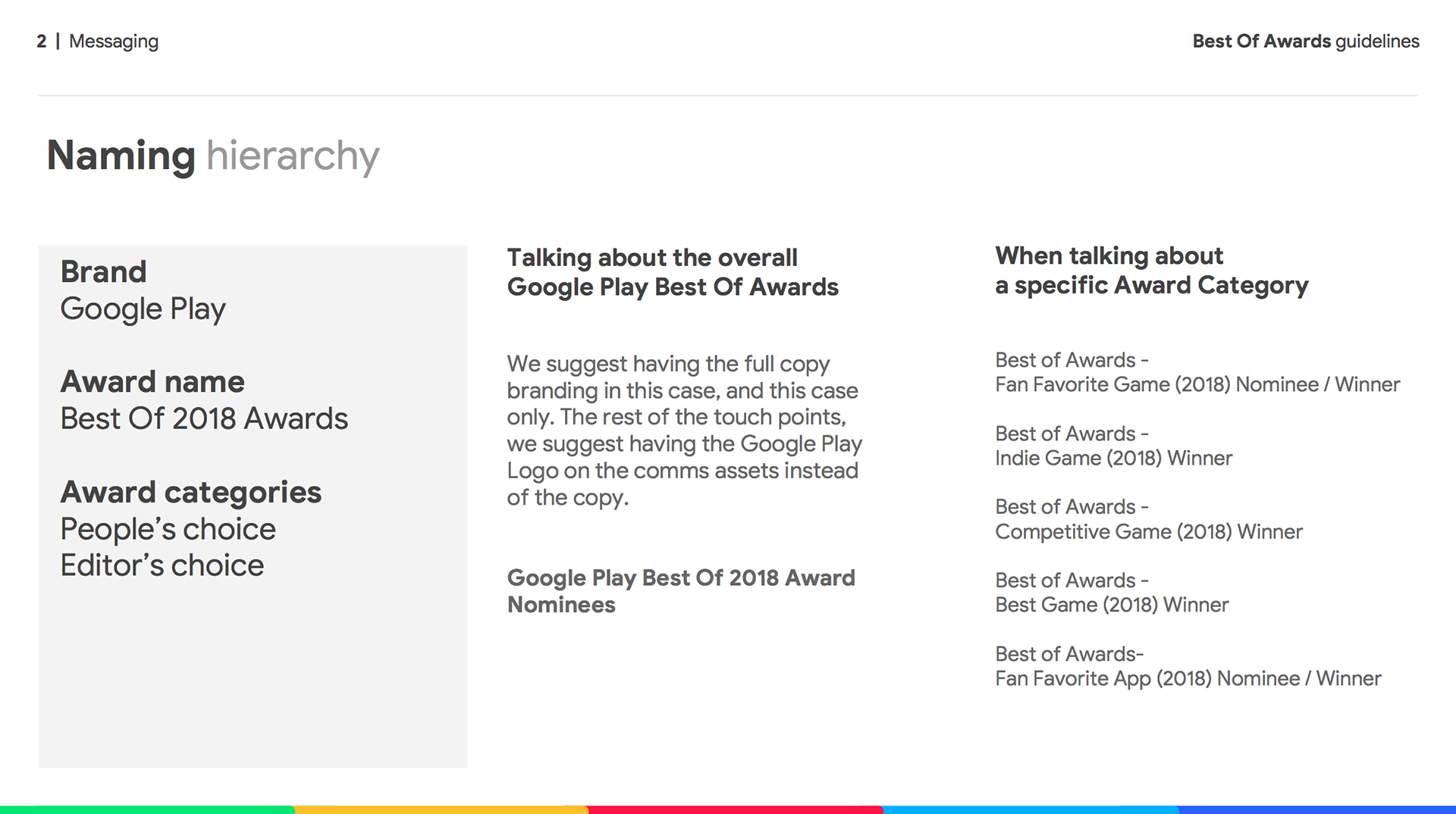Select 'Google Play Best Of 2018 Award Nominees' text
The width and height of the screenshot is (1456, 814).
[681, 591]
